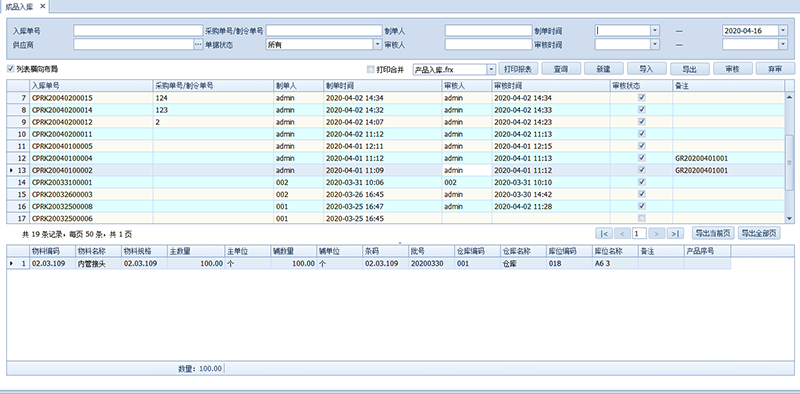Click the 采购单号/制令单号 input field
Screen dimensions: 800x394
[x=324, y=31]
